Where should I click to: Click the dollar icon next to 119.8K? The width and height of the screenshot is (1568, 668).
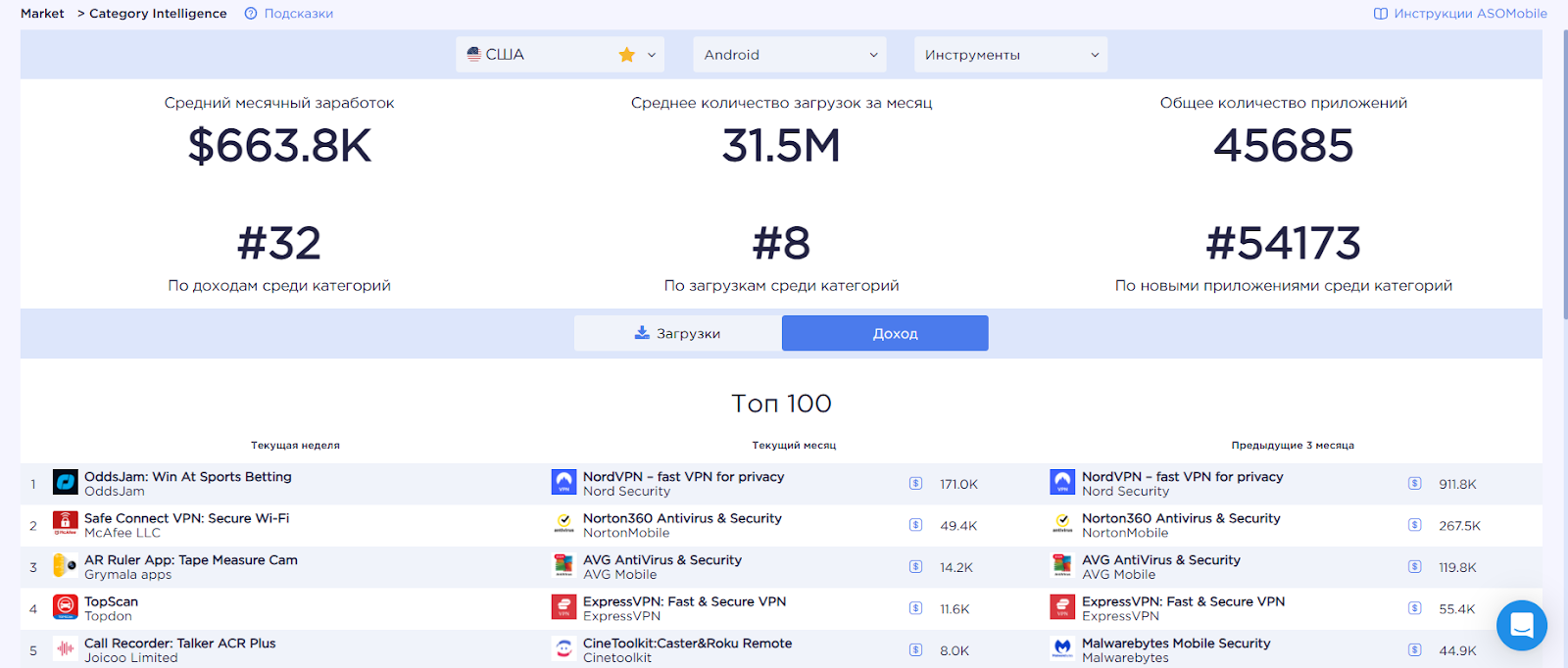click(x=1415, y=566)
